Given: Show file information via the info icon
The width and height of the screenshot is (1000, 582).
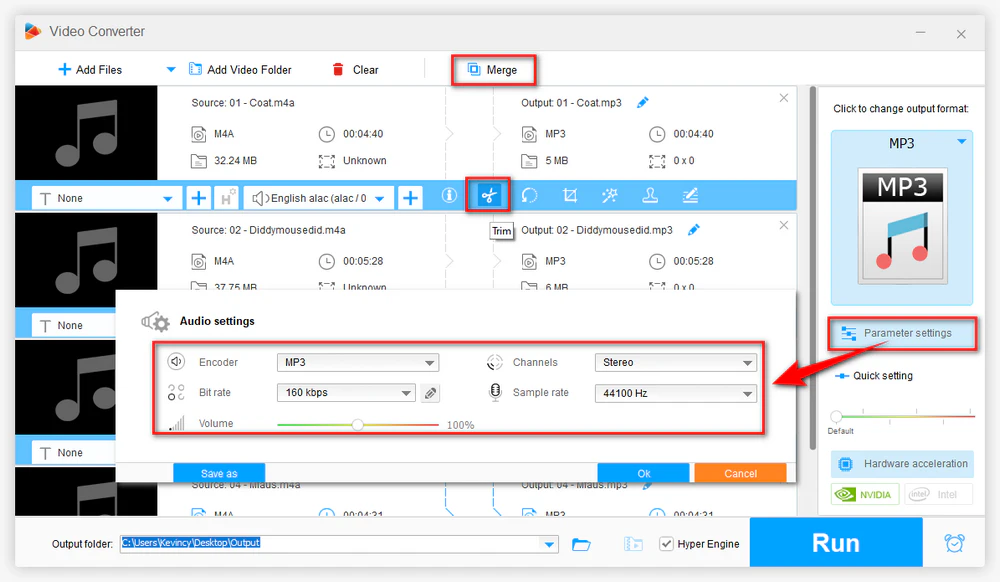Looking at the screenshot, I should tap(449, 196).
